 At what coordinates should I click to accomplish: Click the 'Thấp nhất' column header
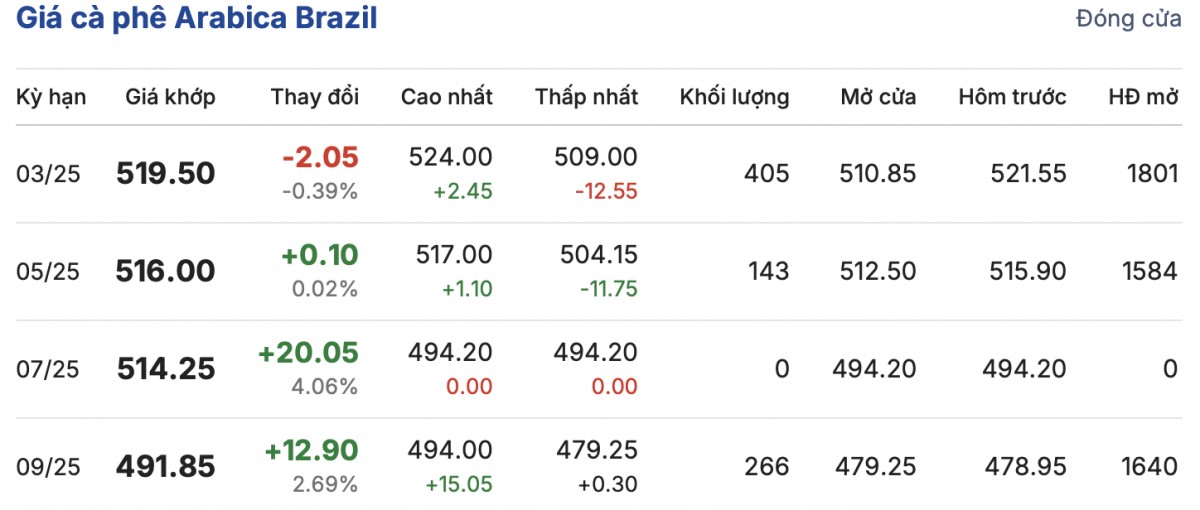[586, 97]
